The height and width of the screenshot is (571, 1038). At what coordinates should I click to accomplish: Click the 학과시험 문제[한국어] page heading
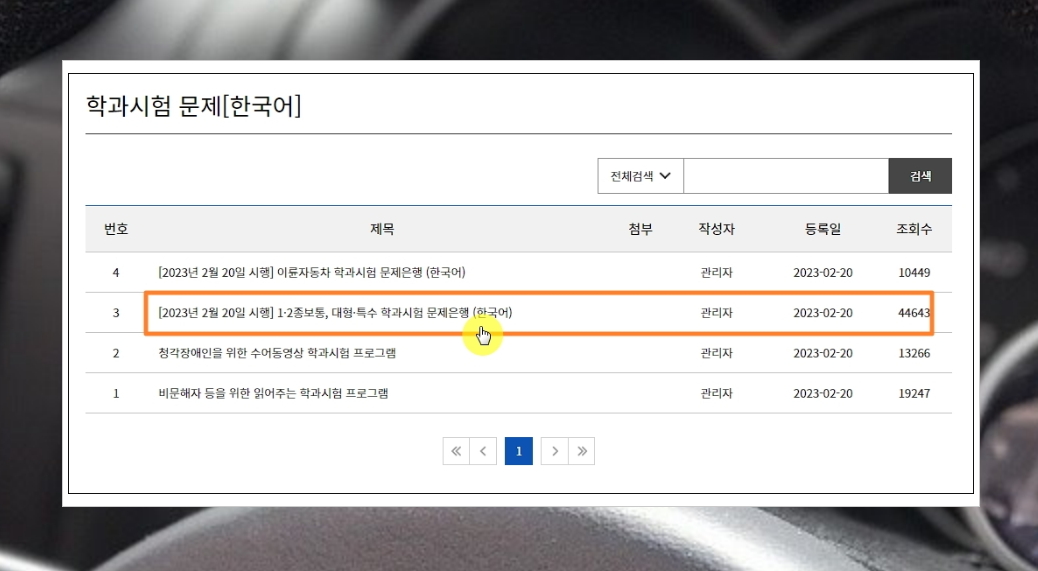click(194, 106)
